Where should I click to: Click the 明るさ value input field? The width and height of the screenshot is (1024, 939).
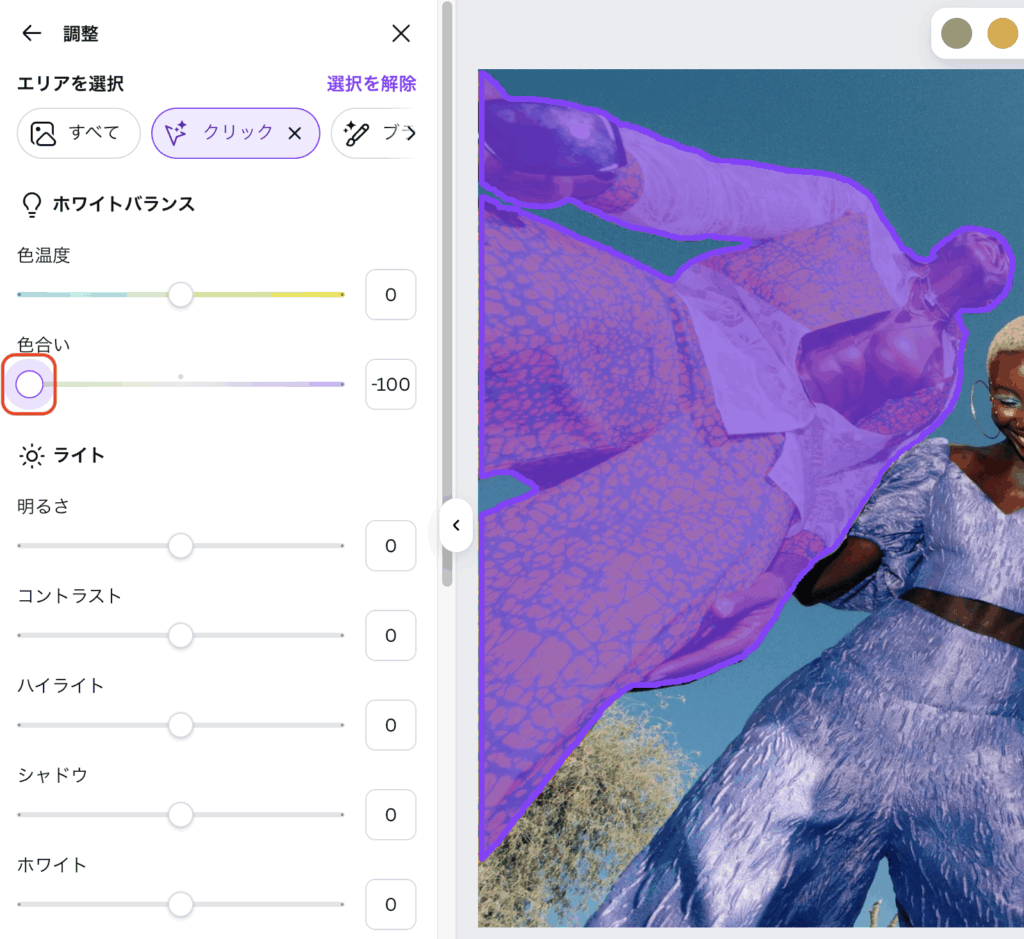click(390, 546)
